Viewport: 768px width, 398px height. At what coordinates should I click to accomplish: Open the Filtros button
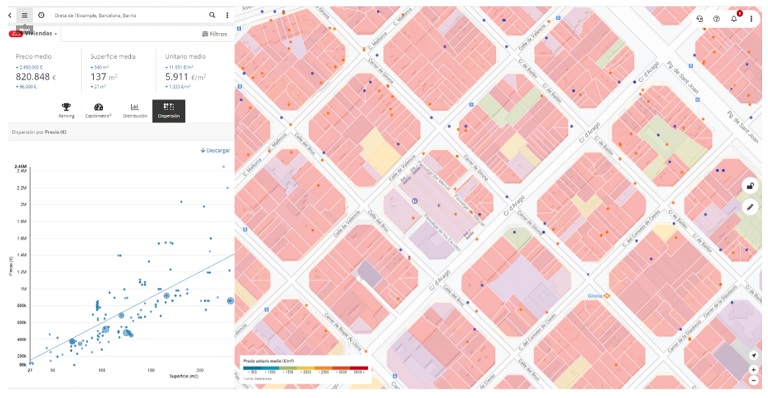coord(215,34)
